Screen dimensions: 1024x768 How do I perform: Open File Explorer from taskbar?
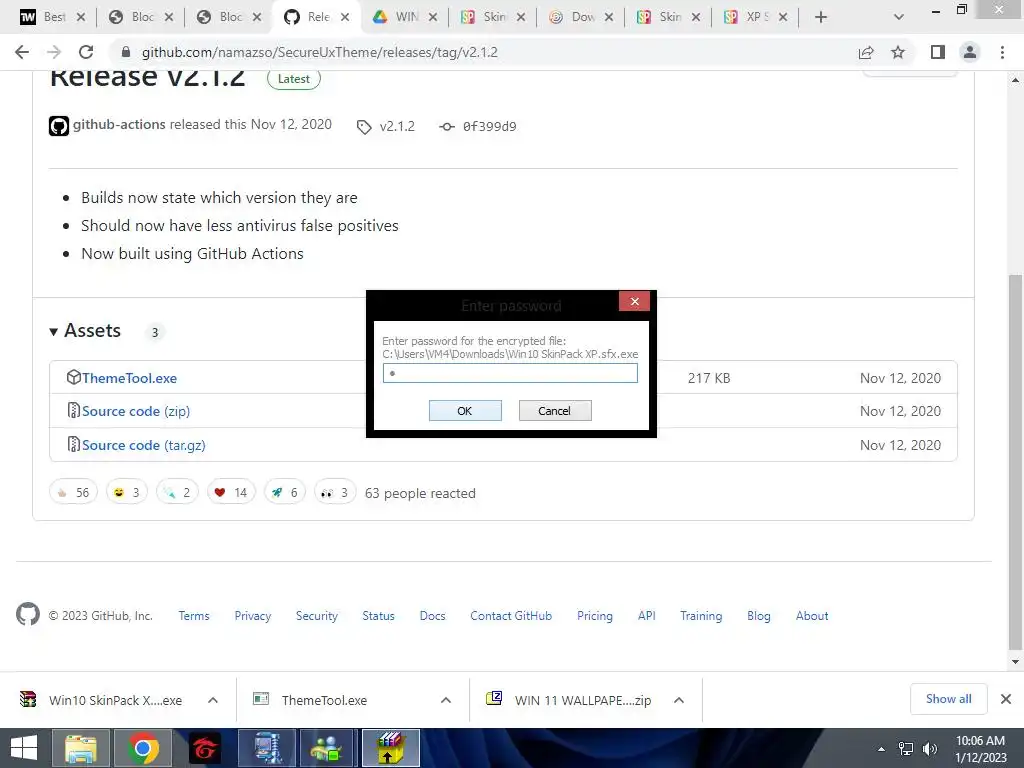click(x=80, y=748)
